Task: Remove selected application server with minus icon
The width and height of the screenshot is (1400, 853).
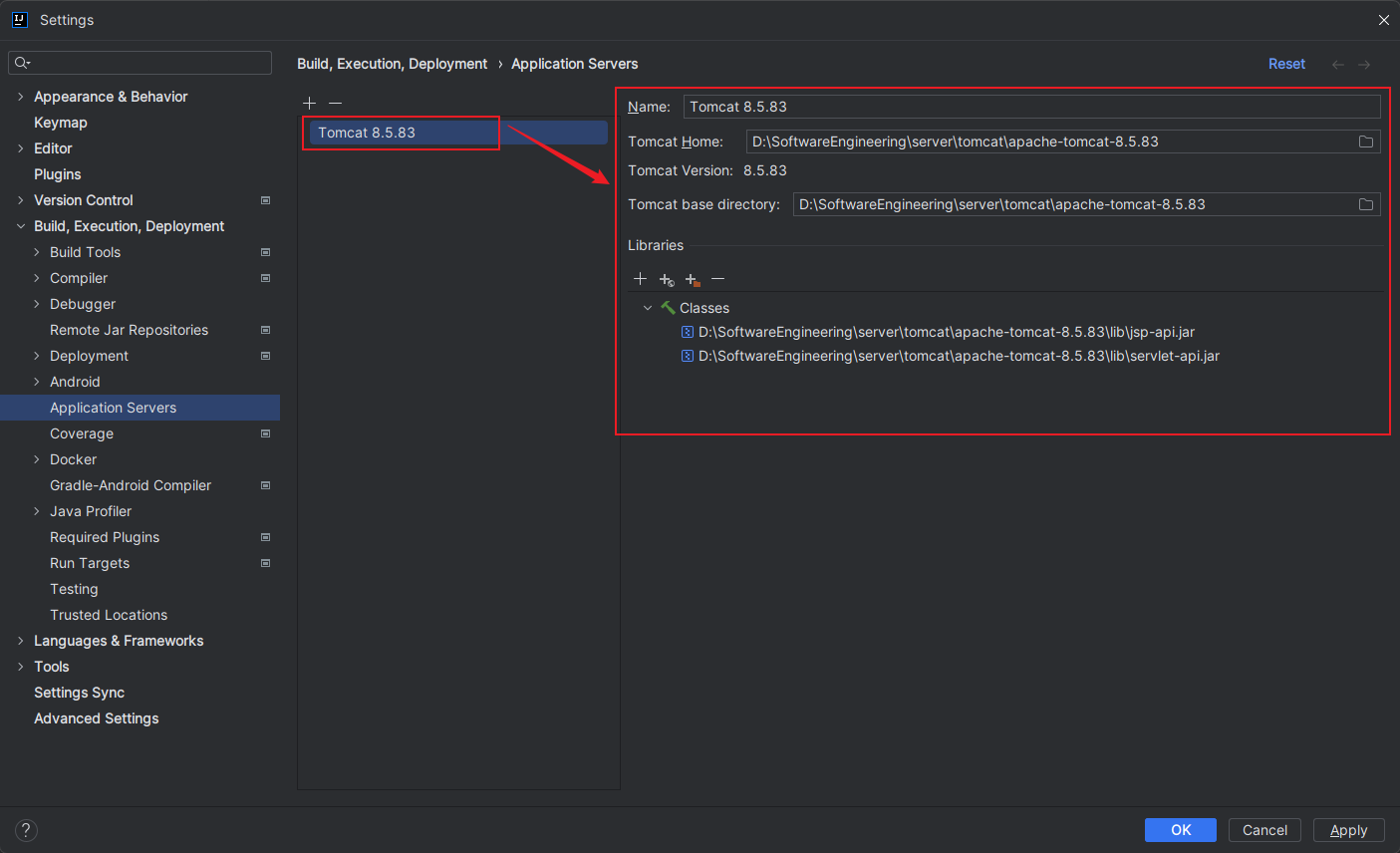Action: (336, 103)
